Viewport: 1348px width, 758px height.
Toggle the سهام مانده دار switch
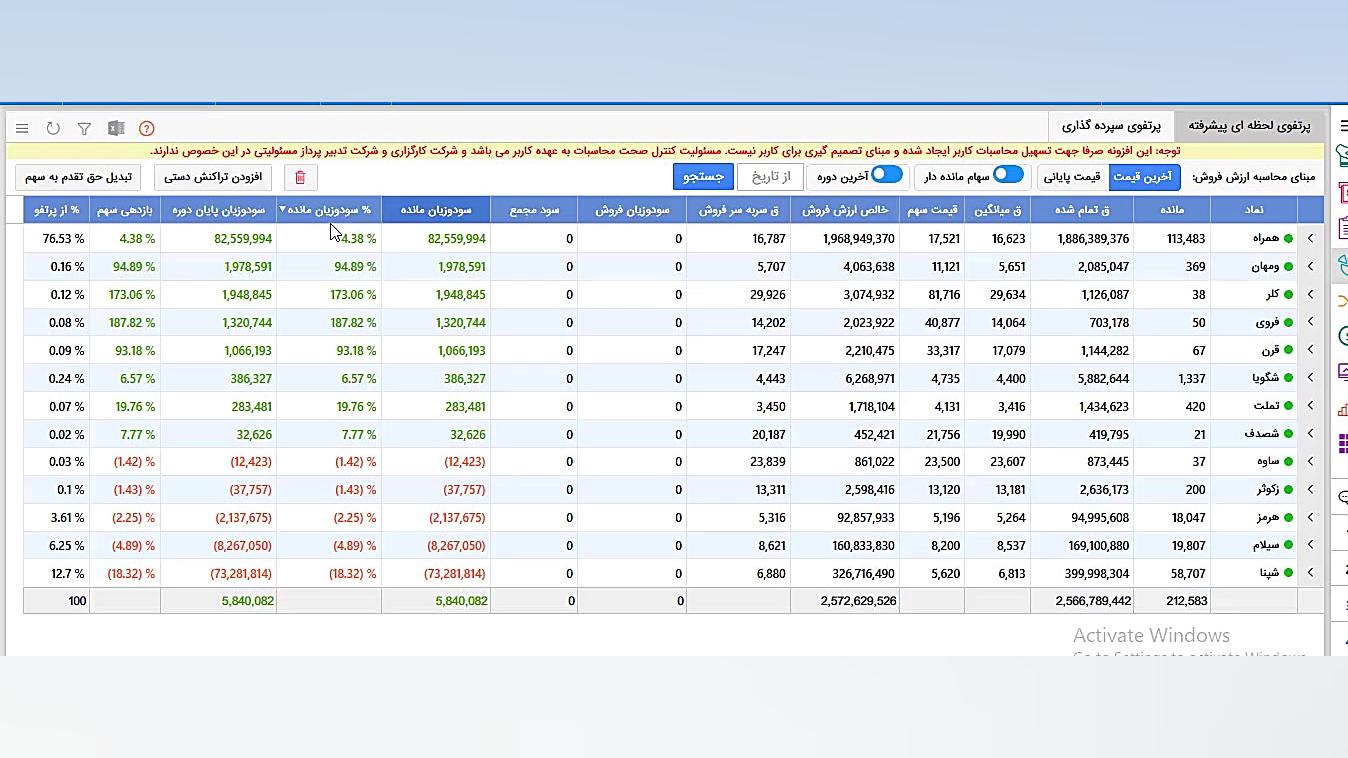coord(1008,175)
